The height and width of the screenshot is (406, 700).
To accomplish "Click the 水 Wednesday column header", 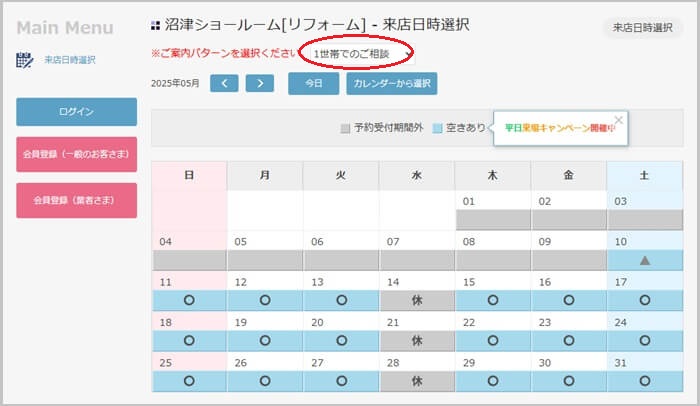I will click(417, 176).
